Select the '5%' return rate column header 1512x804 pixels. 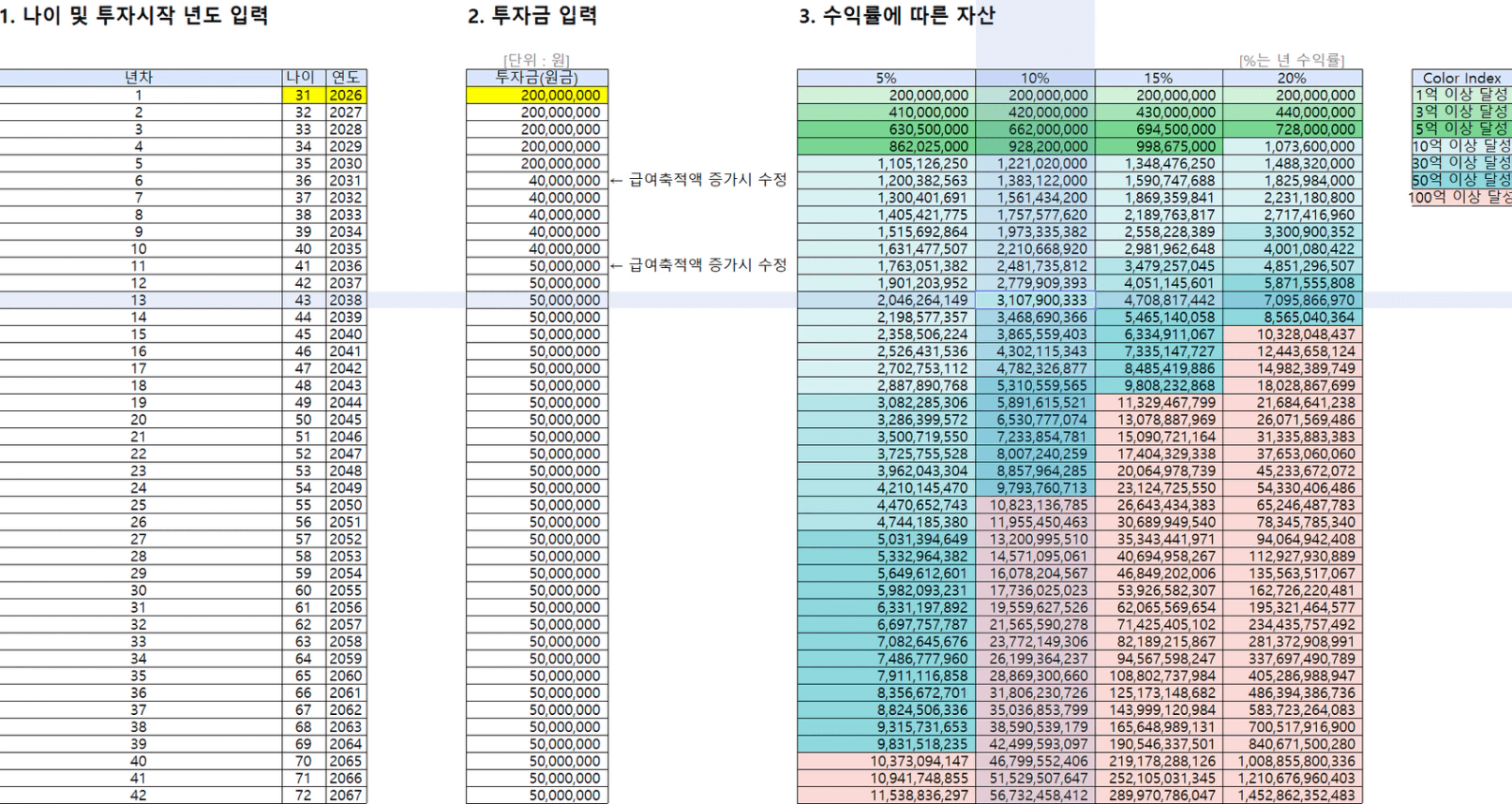(886, 78)
